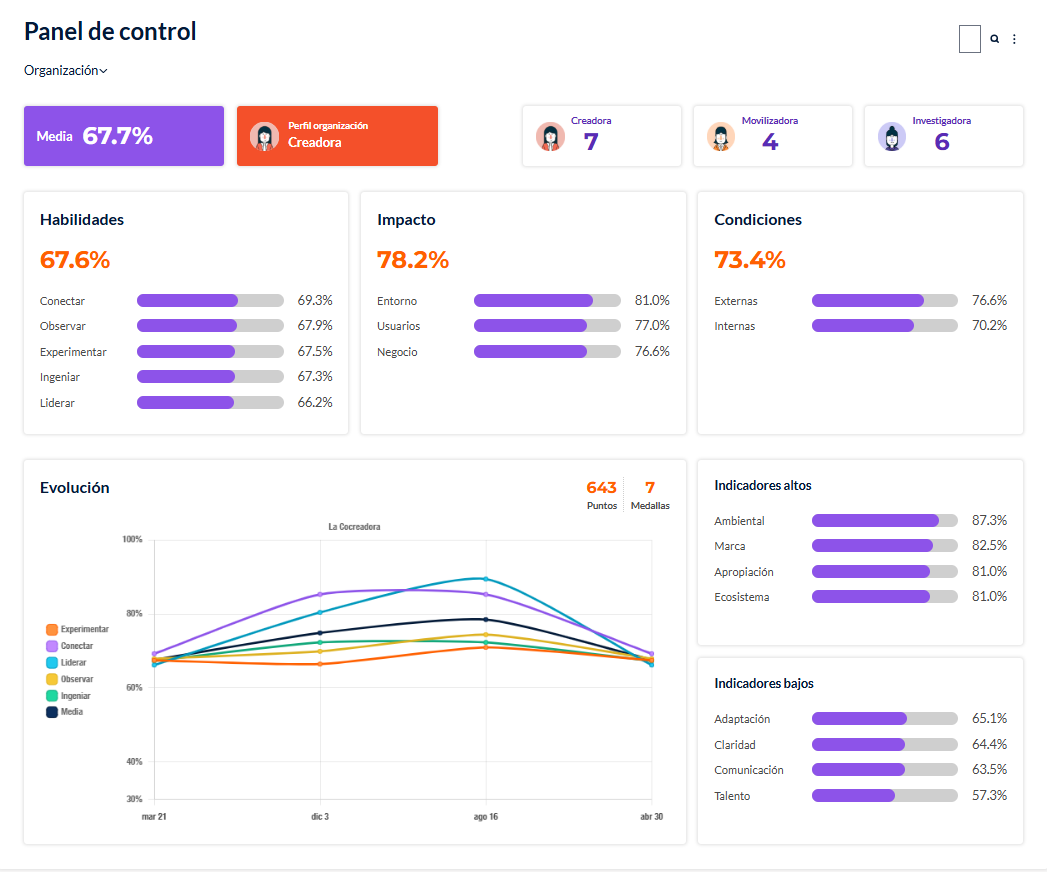1047x872 pixels.
Task: Click the empty square box near search
Action: pyautogui.click(x=970, y=39)
